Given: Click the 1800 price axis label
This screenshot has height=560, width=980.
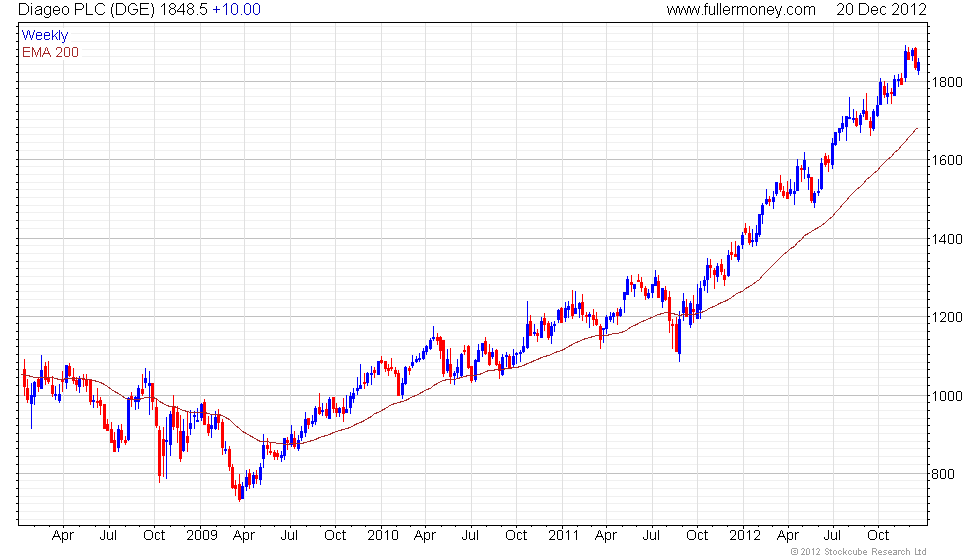Looking at the screenshot, I should pos(947,82).
